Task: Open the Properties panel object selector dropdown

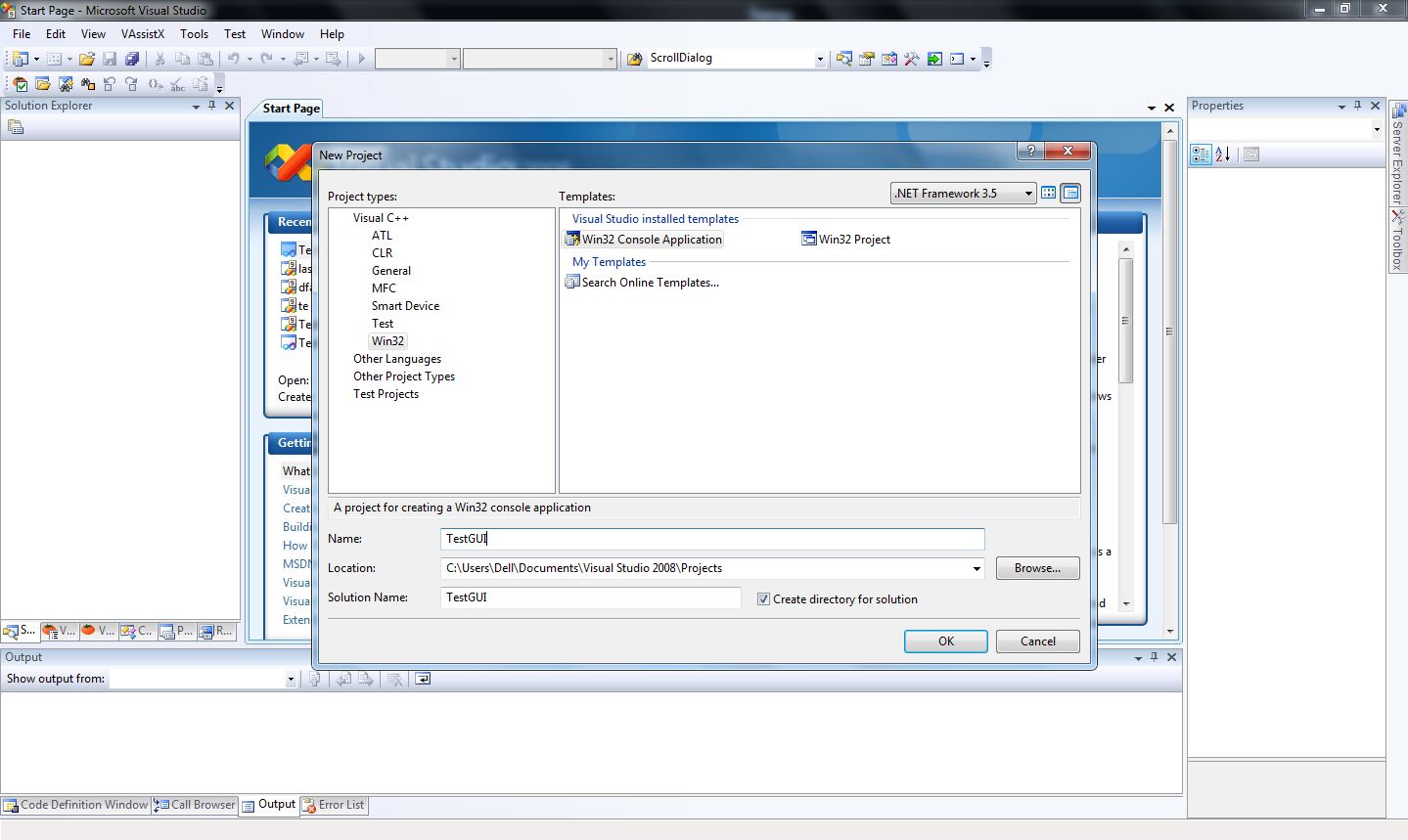Action: pos(1377,129)
